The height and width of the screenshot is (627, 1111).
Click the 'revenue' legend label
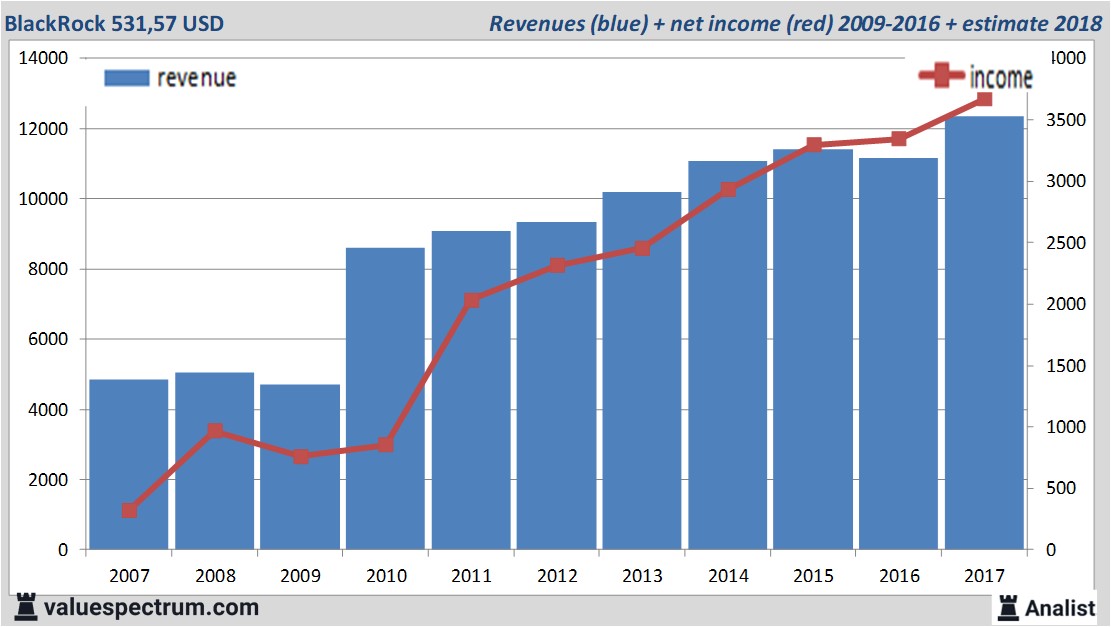196,78
